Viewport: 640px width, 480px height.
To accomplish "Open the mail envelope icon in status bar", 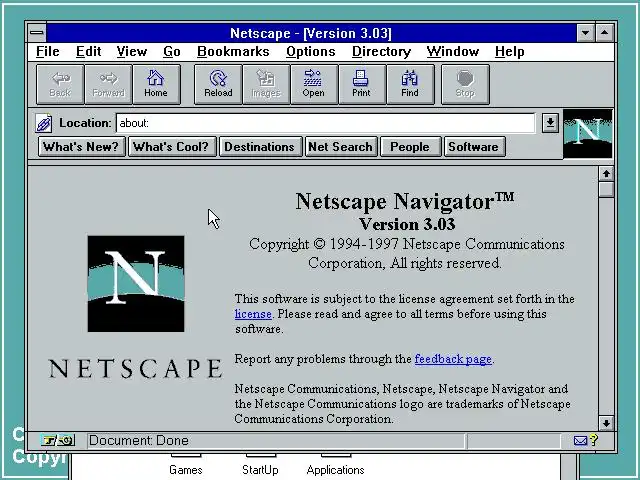I will [580, 440].
